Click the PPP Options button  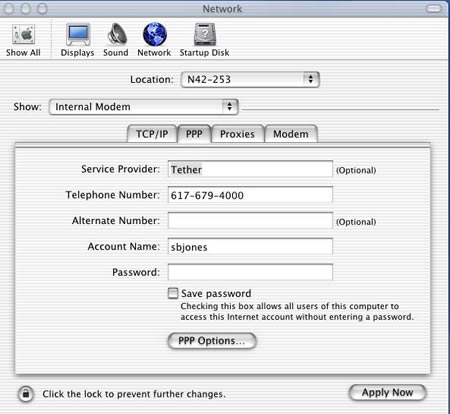coord(212,341)
